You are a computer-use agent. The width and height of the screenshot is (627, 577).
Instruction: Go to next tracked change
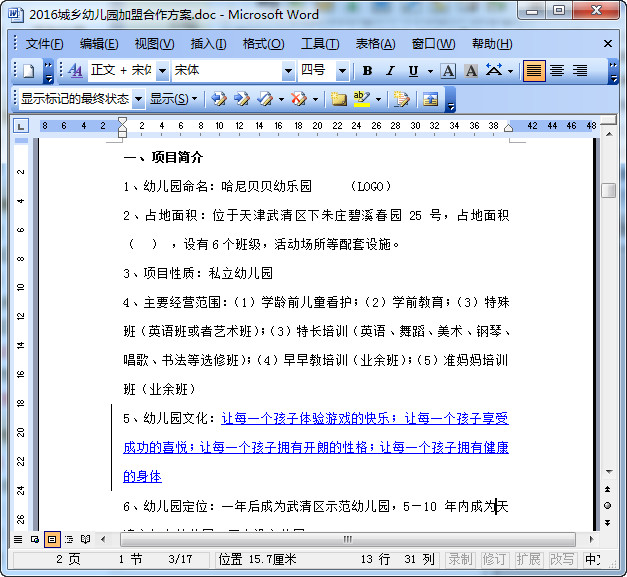pyautogui.click(x=242, y=98)
